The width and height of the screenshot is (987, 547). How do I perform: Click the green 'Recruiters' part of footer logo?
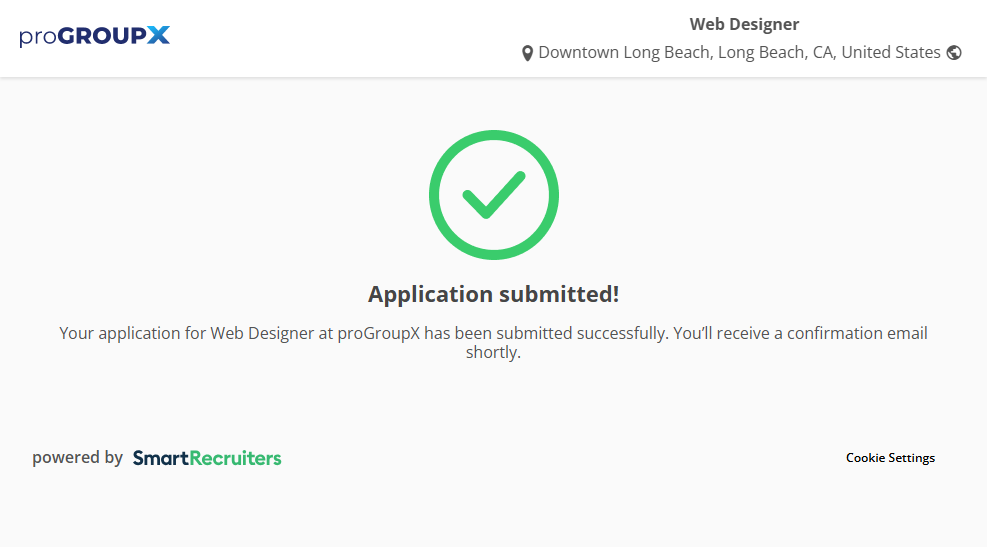[x=235, y=458]
